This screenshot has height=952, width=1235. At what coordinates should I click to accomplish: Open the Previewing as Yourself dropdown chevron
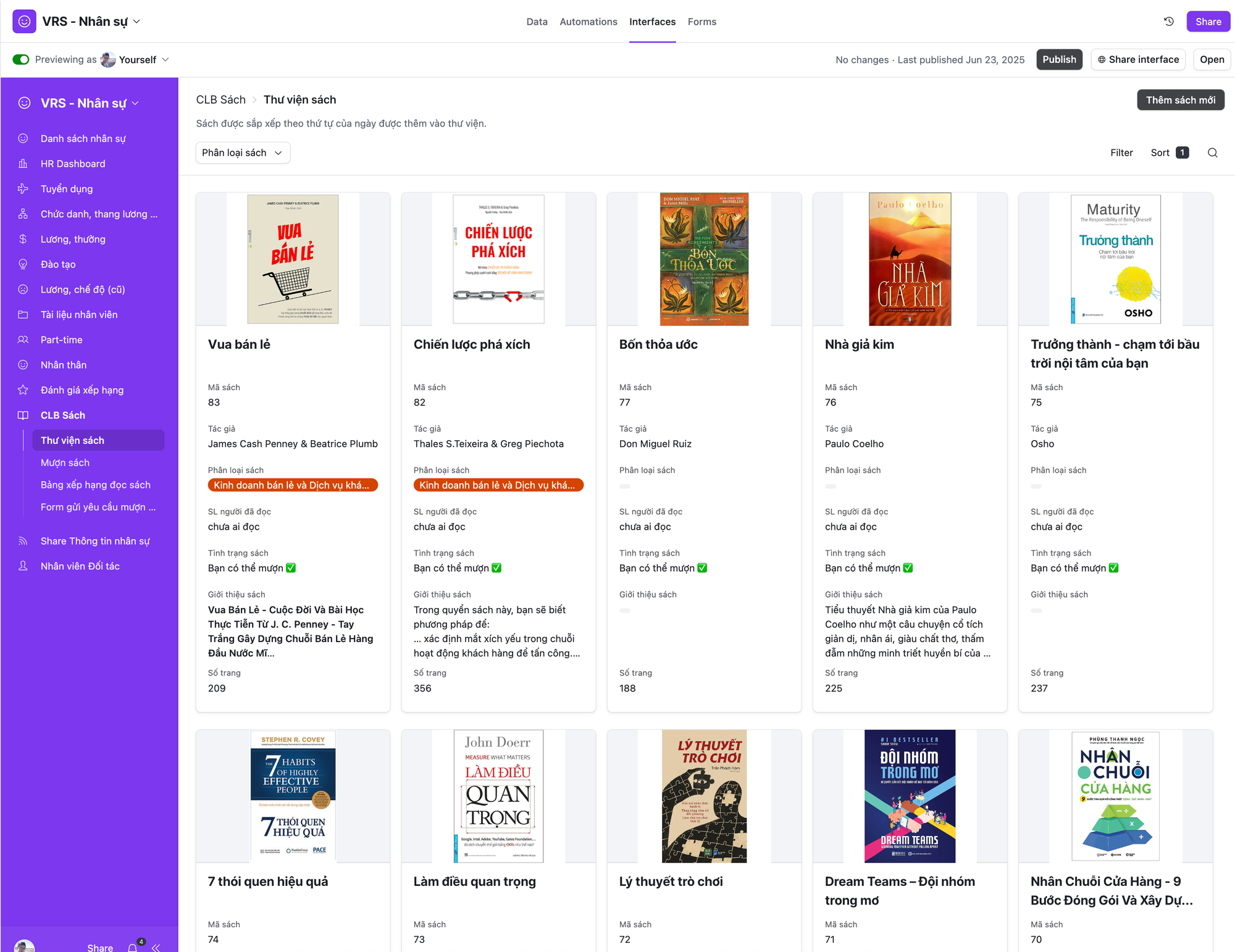point(165,60)
